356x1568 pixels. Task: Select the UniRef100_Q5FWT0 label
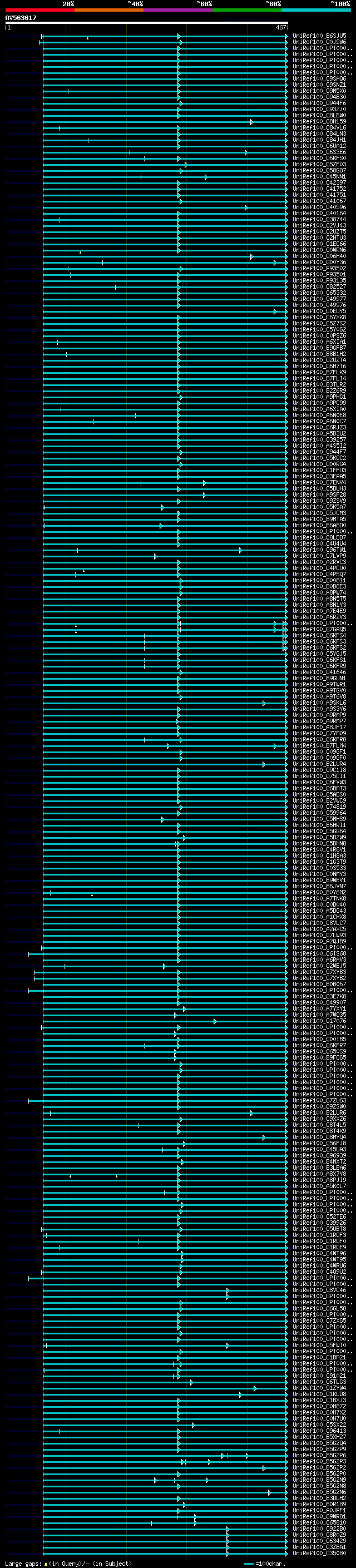tap(319, 1345)
